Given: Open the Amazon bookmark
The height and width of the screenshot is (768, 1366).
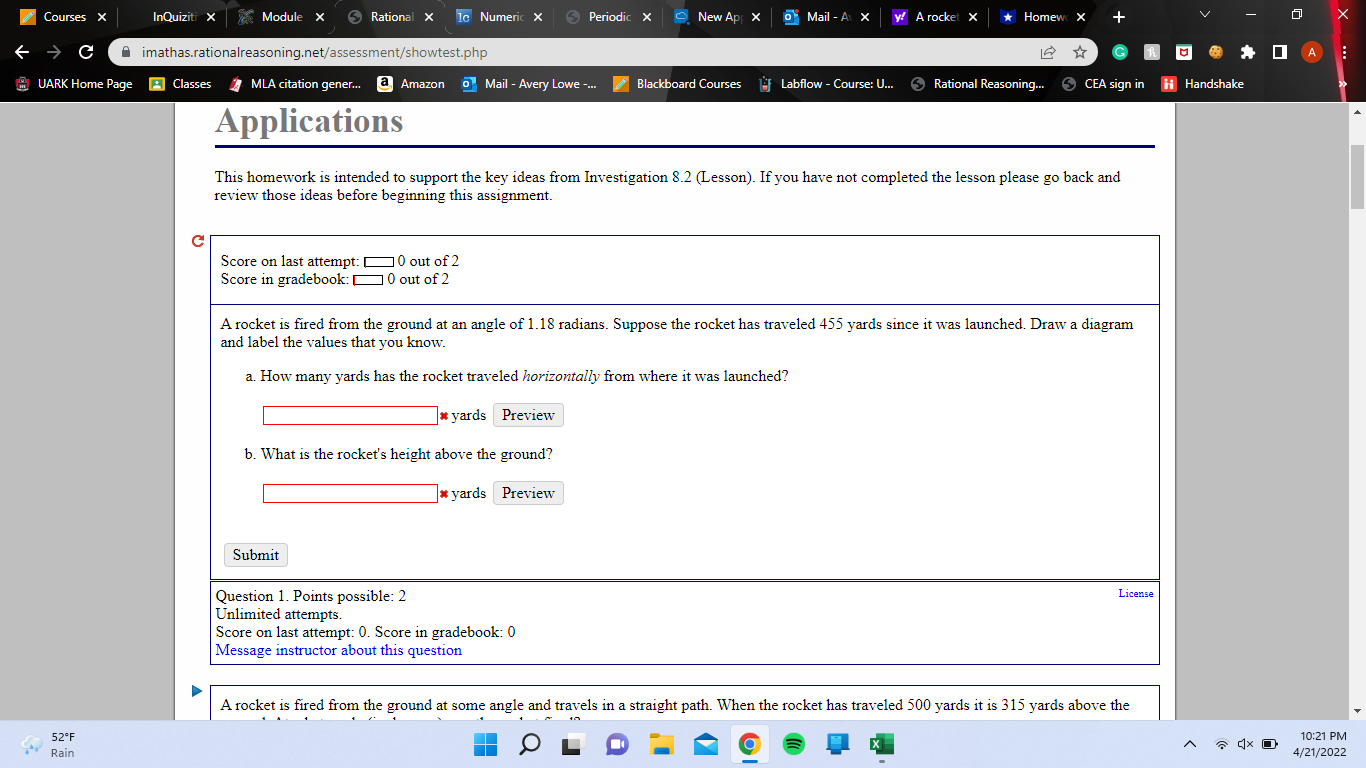Looking at the screenshot, I should (x=411, y=84).
